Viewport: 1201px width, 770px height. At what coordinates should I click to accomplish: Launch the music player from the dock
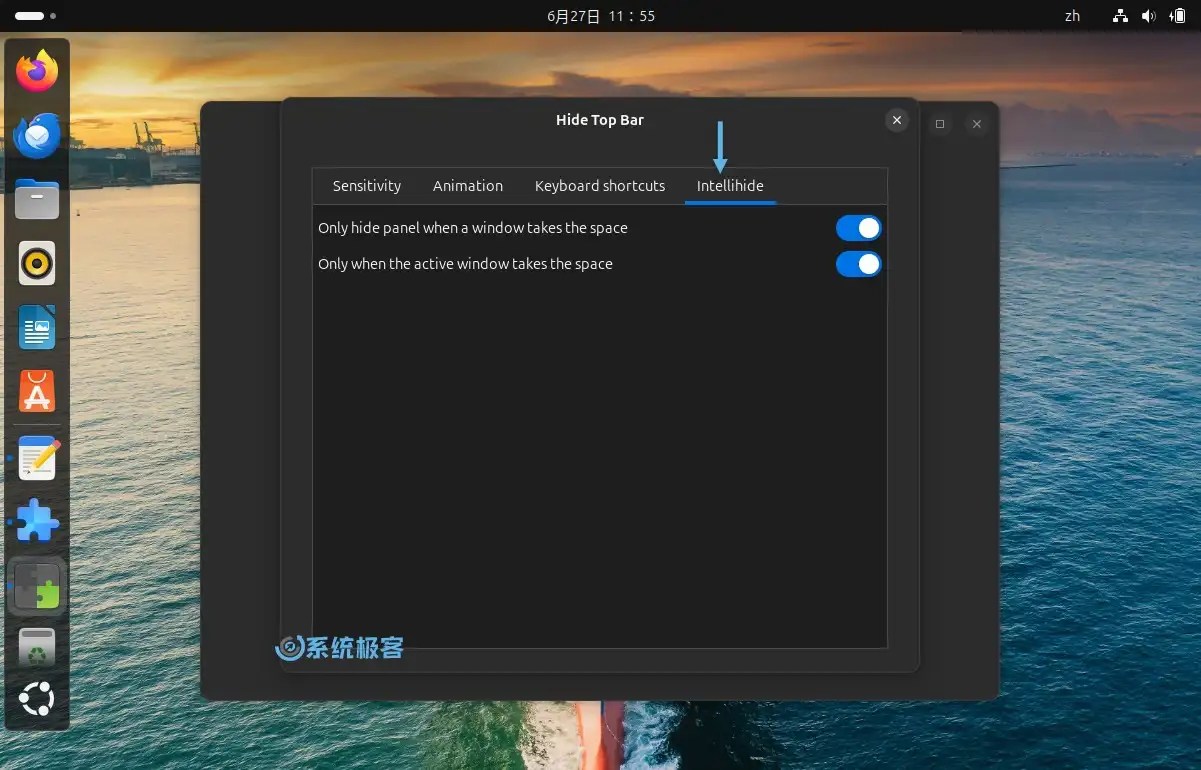(x=37, y=263)
